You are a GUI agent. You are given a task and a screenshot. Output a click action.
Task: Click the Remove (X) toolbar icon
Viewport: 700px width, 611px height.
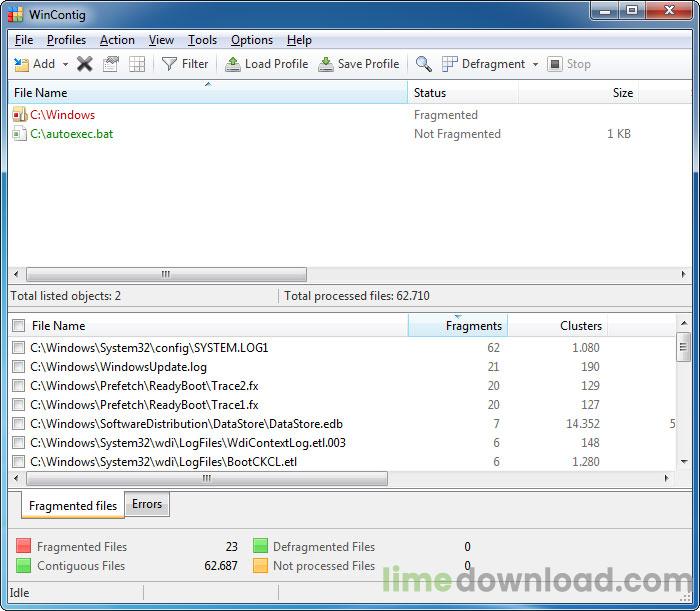pyautogui.click(x=85, y=64)
